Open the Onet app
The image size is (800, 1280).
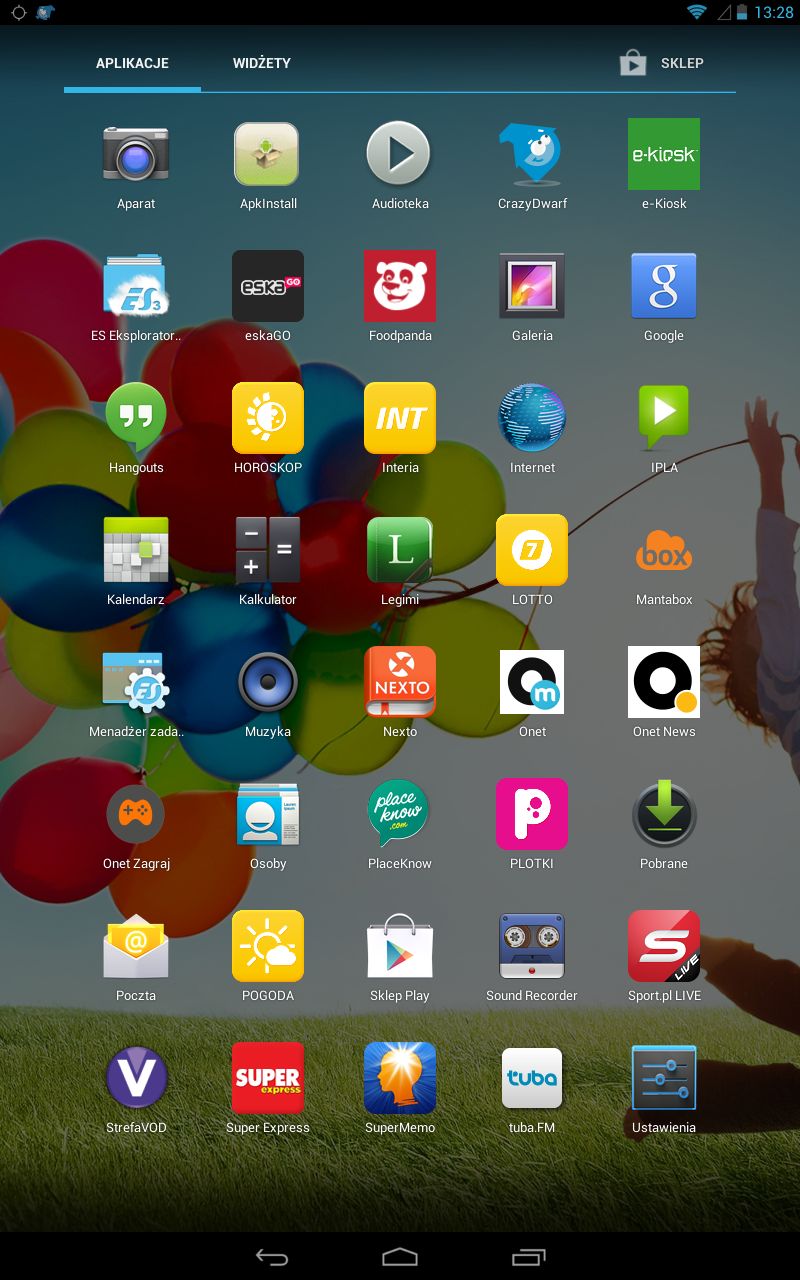[x=532, y=682]
